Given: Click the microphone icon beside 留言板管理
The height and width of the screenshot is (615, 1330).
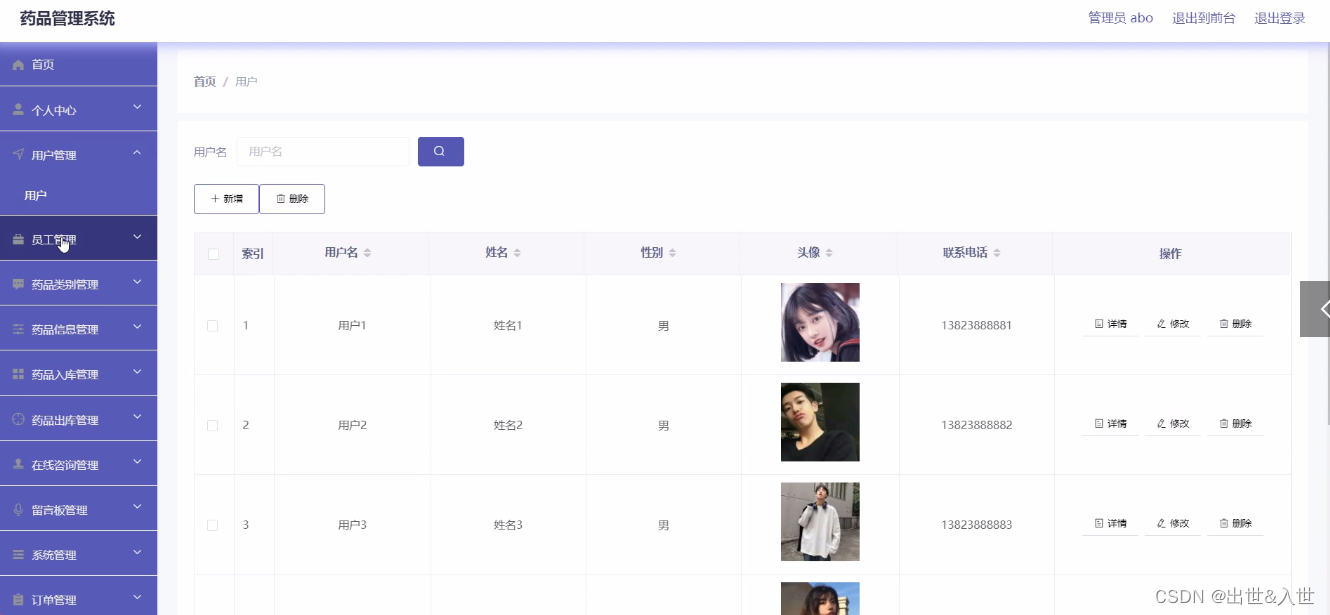Looking at the screenshot, I should pyautogui.click(x=18, y=510).
